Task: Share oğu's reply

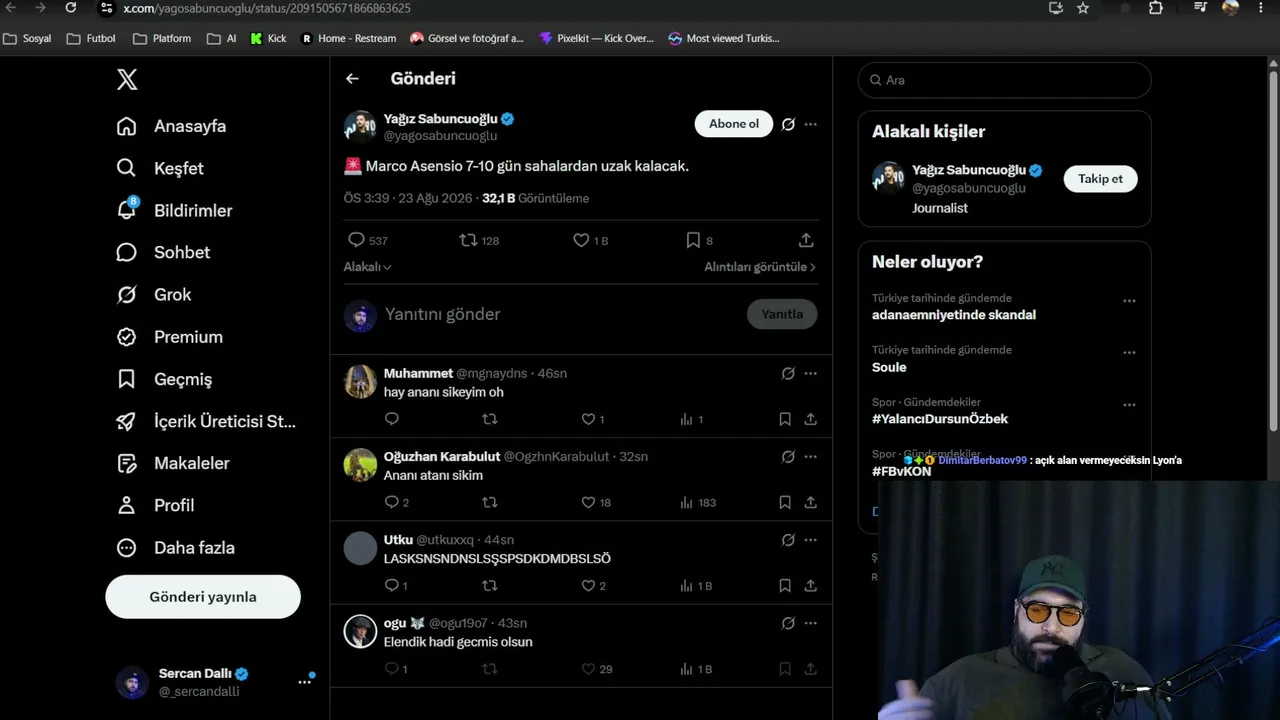Action: (x=810, y=669)
